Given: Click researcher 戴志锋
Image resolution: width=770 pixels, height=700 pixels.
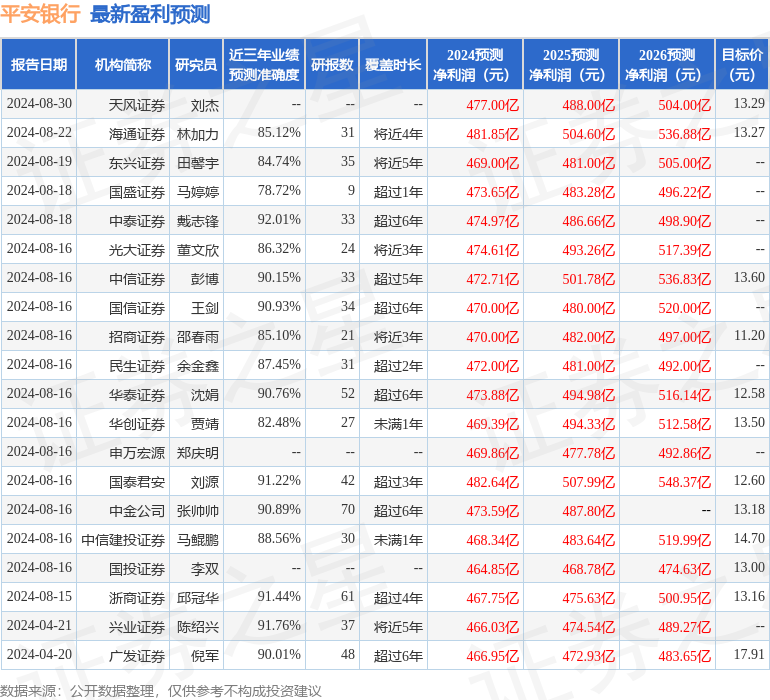Looking at the screenshot, I should [x=198, y=221].
